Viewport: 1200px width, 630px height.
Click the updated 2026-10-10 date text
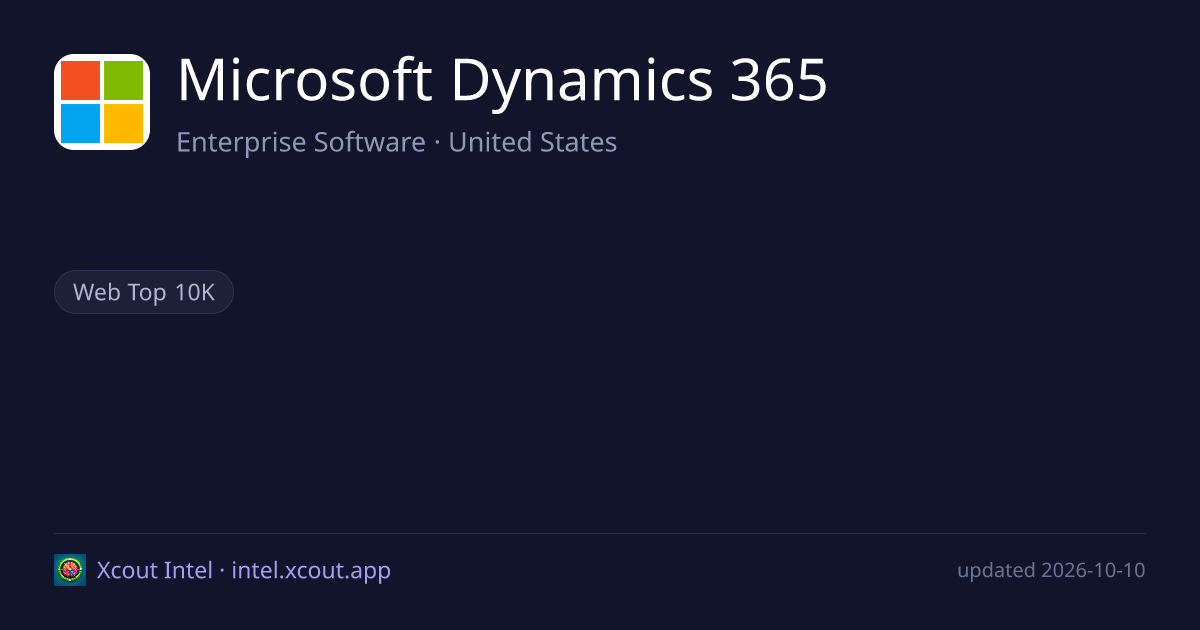[1051, 570]
